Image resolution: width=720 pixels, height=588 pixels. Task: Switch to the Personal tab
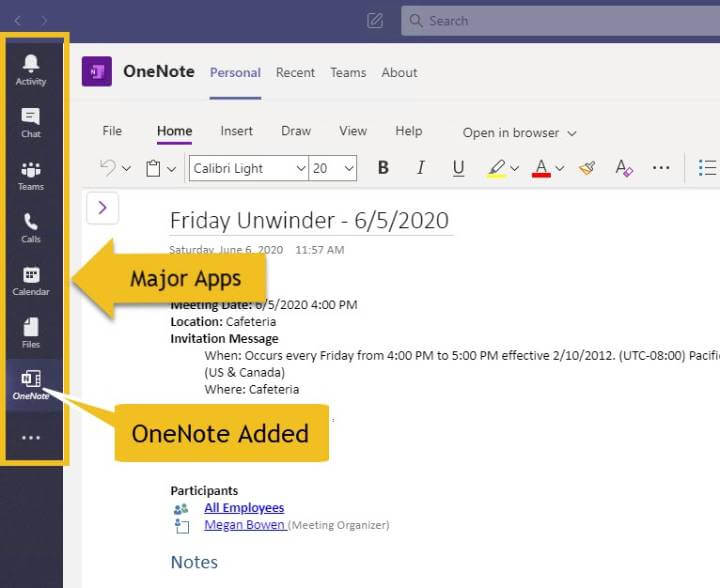[x=235, y=73]
